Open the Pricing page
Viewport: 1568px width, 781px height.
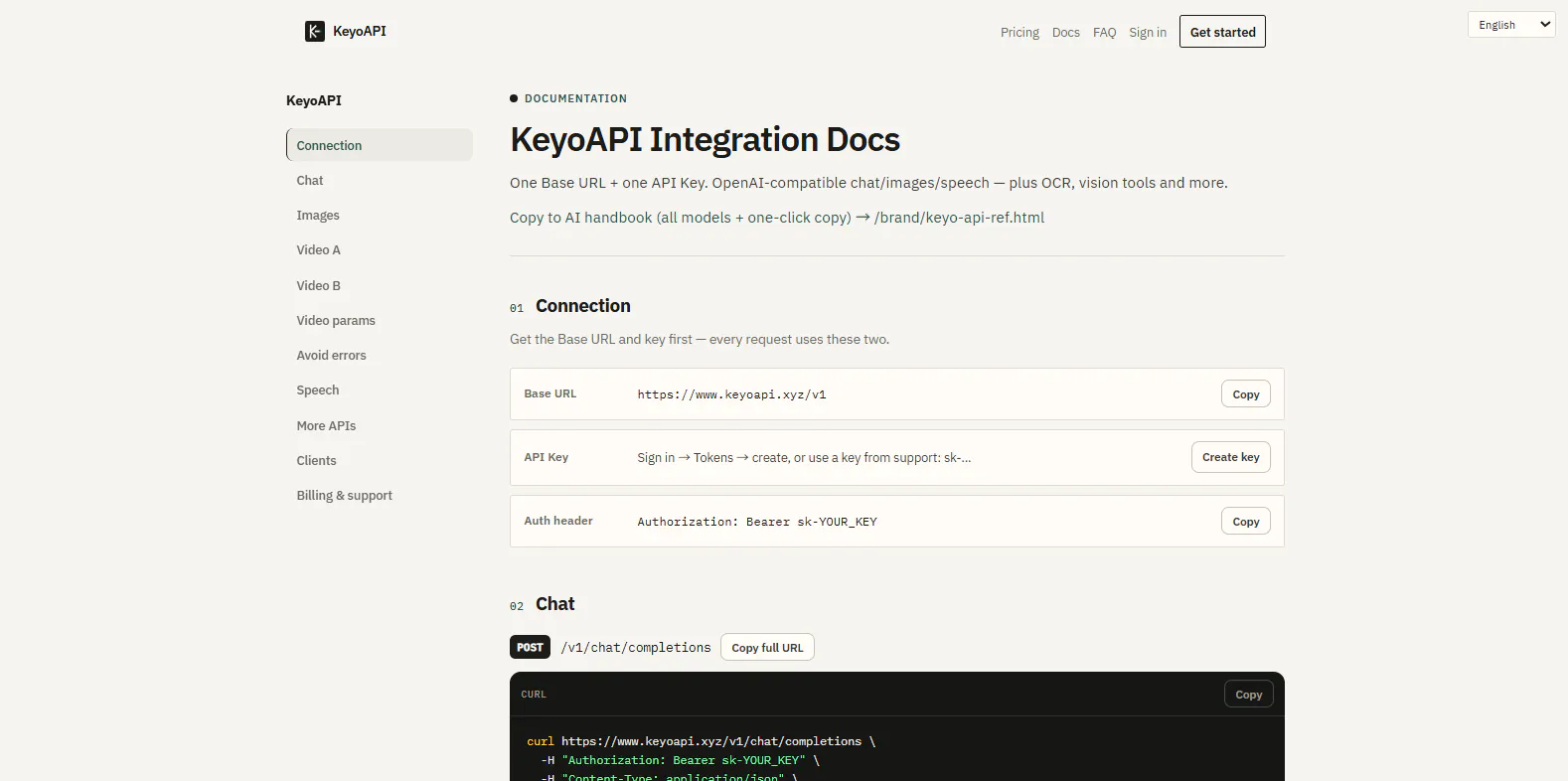click(x=1019, y=33)
